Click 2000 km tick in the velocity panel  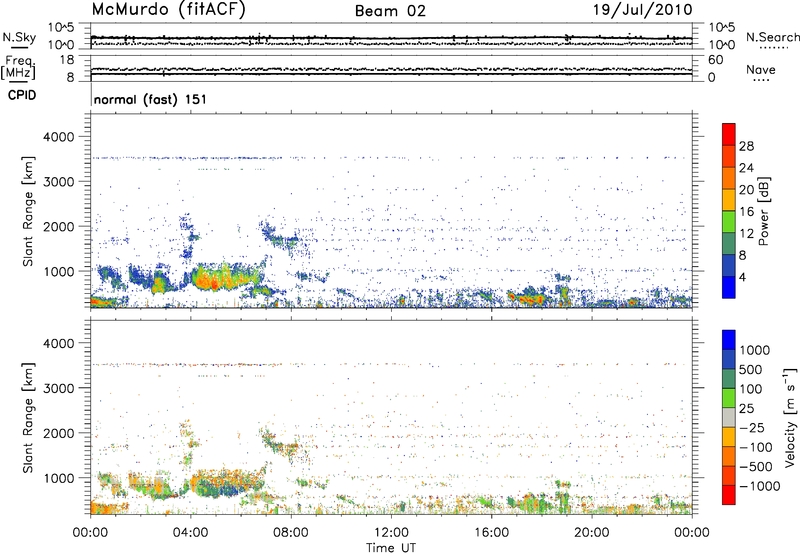[x=60, y=433]
